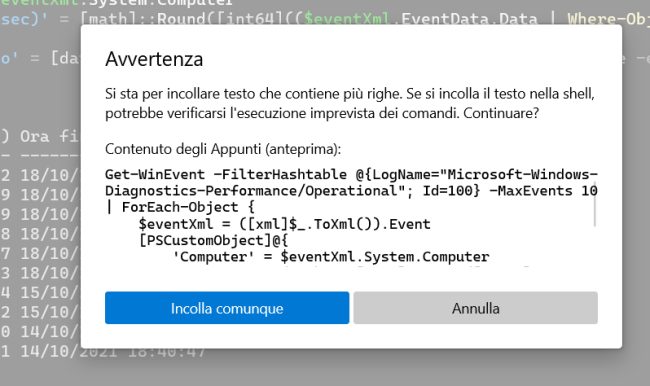Viewport: 650px width, 386px height.
Task: Click the Get-WinEvent line in the preview
Action: coord(351,175)
